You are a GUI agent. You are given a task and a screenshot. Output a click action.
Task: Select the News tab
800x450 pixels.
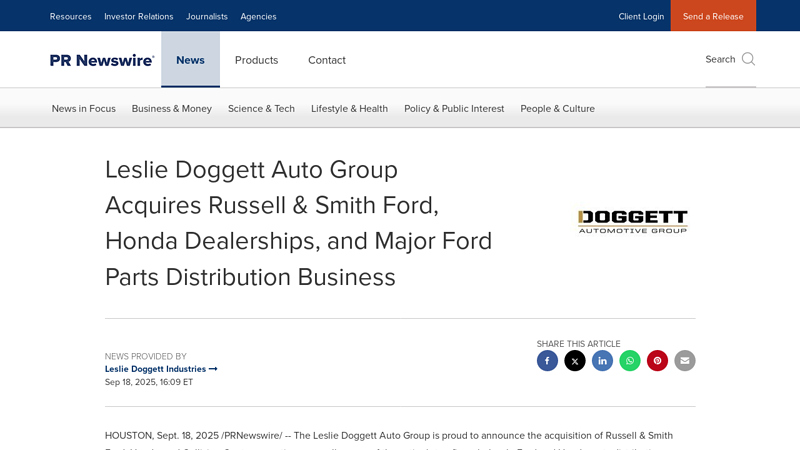coord(190,60)
